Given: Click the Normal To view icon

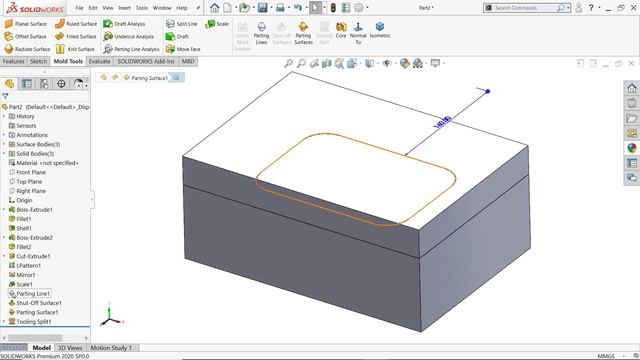Looking at the screenshot, I should pyautogui.click(x=358, y=33).
